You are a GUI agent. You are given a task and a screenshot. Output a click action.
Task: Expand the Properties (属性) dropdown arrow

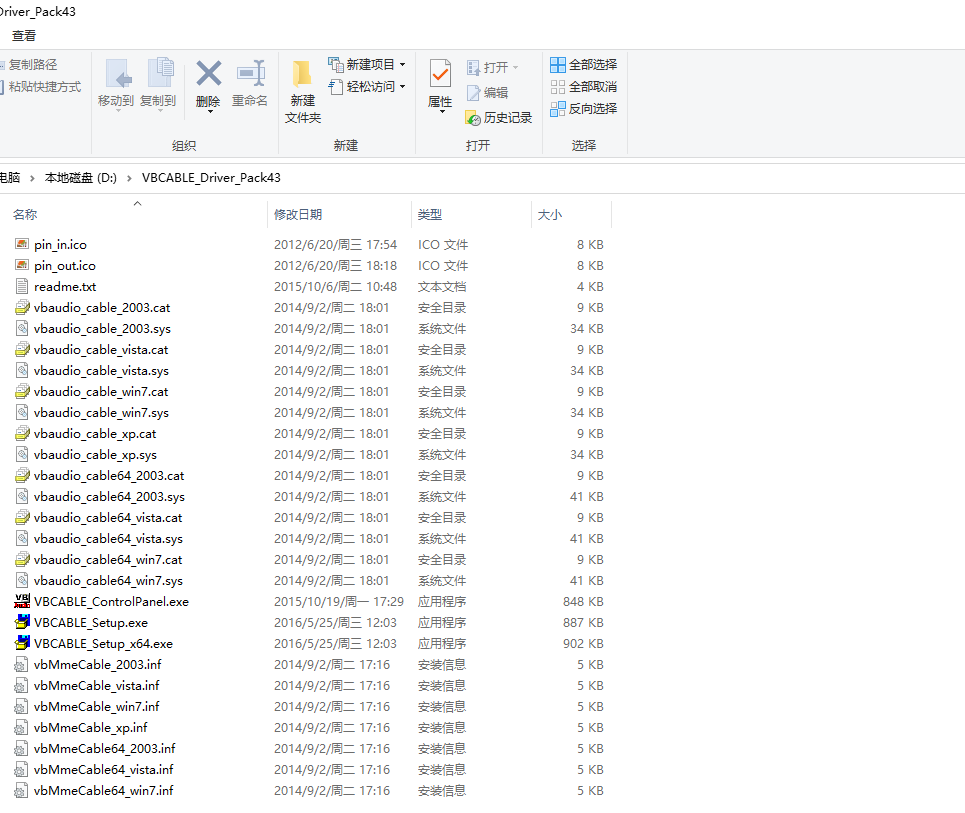tap(441, 112)
